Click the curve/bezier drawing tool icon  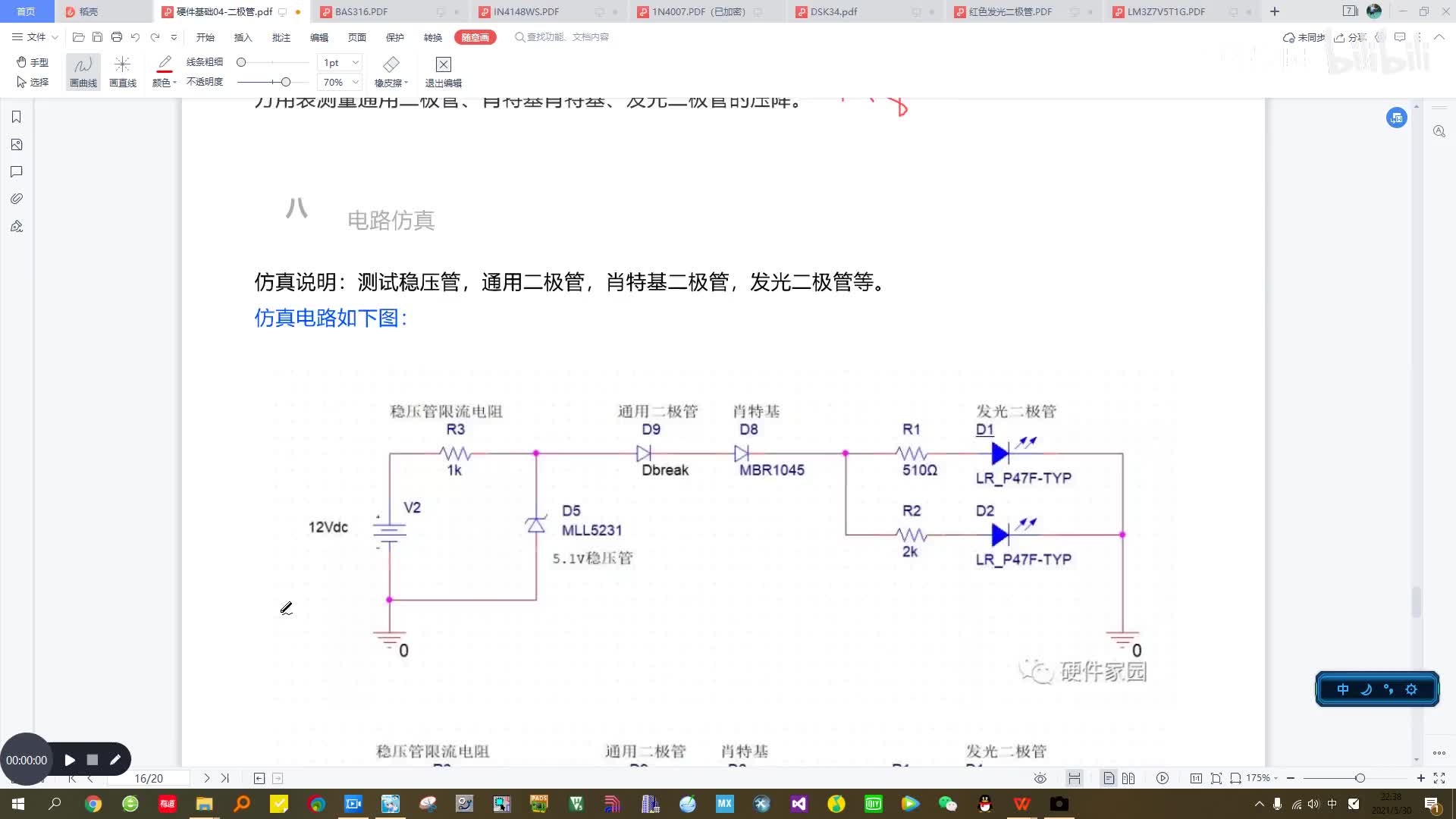pos(82,70)
